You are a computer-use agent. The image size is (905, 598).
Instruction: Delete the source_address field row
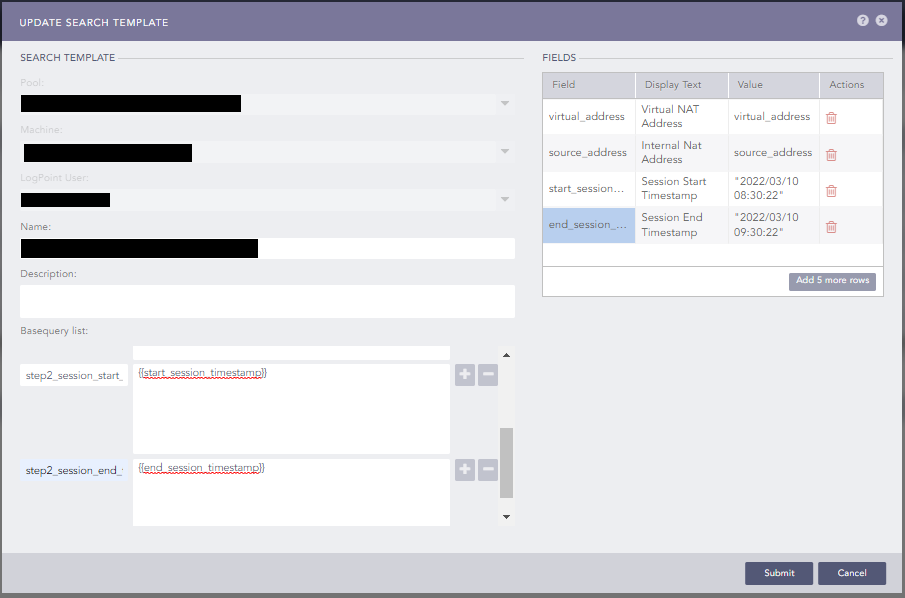click(x=831, y=155)
